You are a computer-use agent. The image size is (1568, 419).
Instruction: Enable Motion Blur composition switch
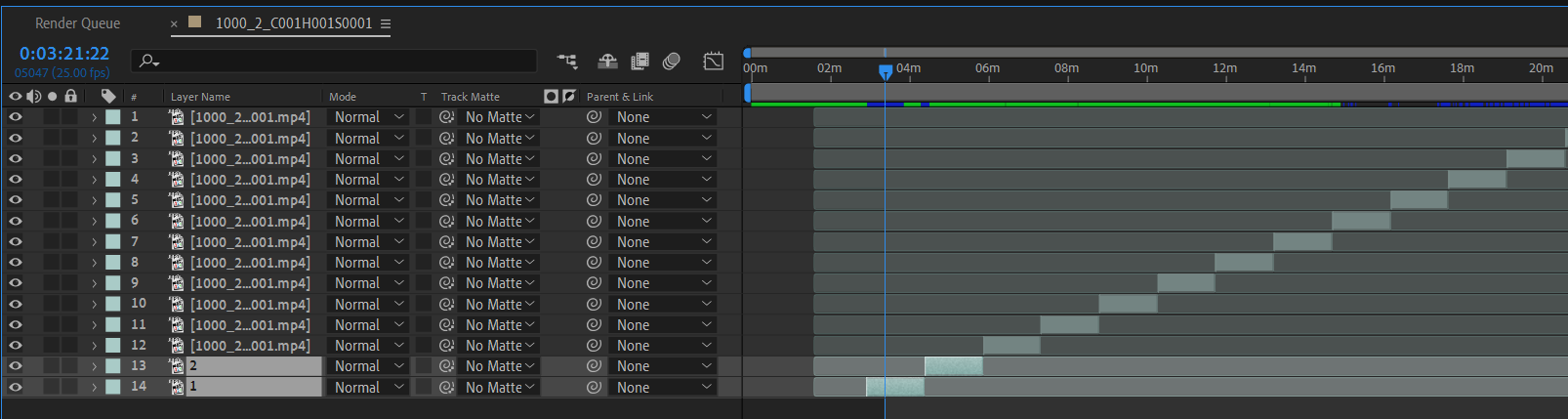click(672, 62)
